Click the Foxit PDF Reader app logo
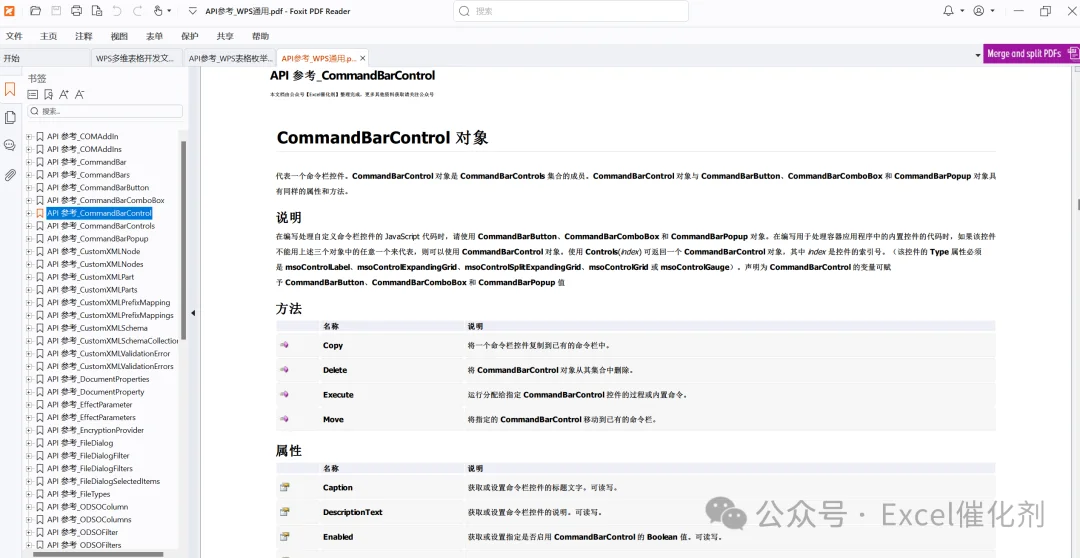 [10, 11]
